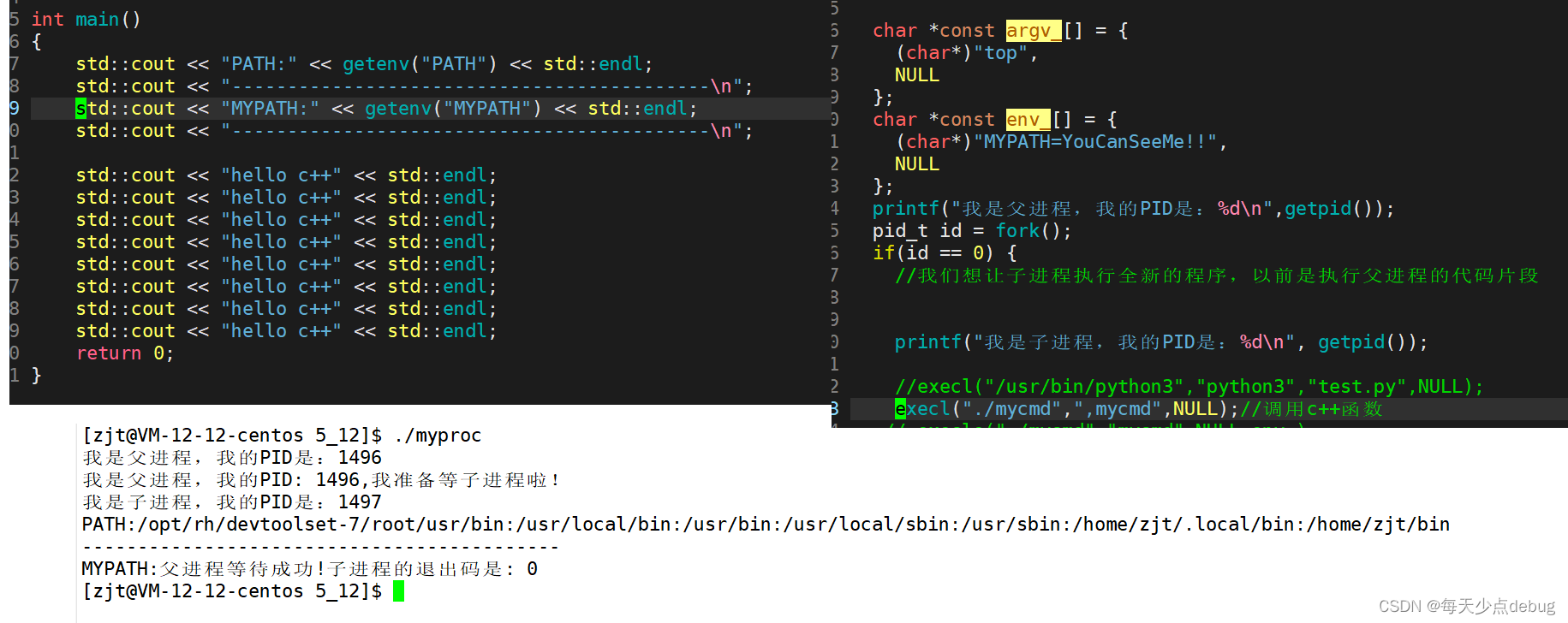The height and width of the screenshot is (623, 1568).
Task: Click terminal line ending '我准备等子进程啦！'
Action: click(x=321, y=480)
